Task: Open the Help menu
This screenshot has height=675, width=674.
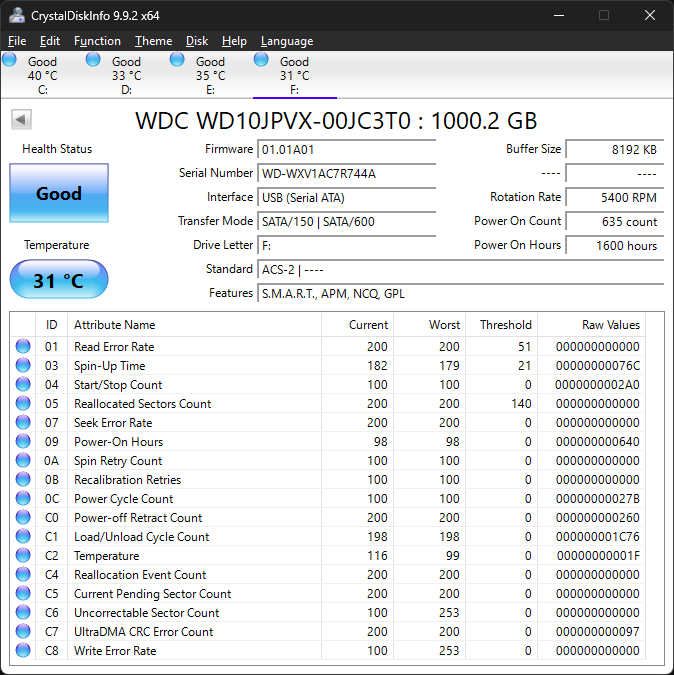Action: pyautogui.click(x=234, y=41)
